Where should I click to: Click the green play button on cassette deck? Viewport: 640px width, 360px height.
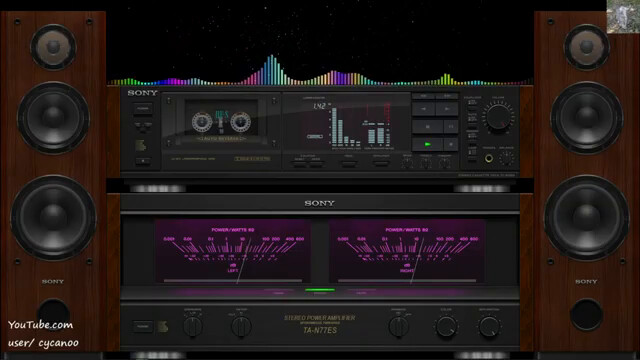click(427, 144)
